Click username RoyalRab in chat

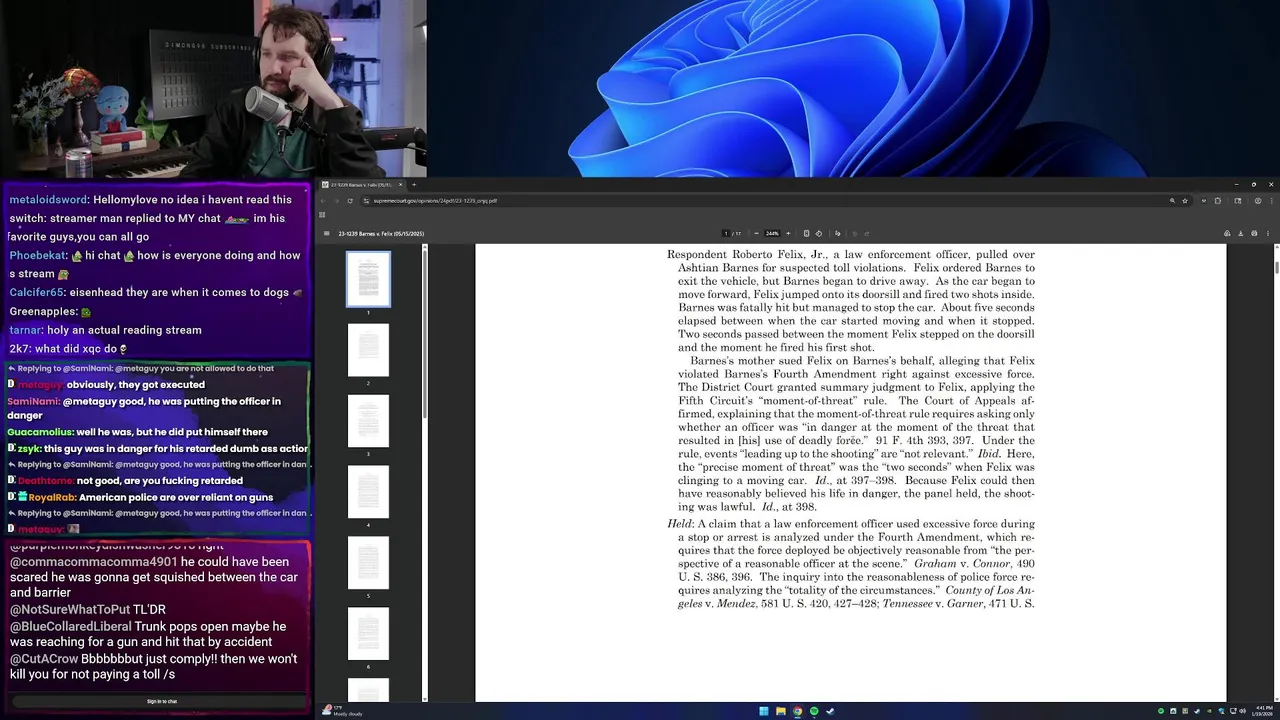[51, 497]
